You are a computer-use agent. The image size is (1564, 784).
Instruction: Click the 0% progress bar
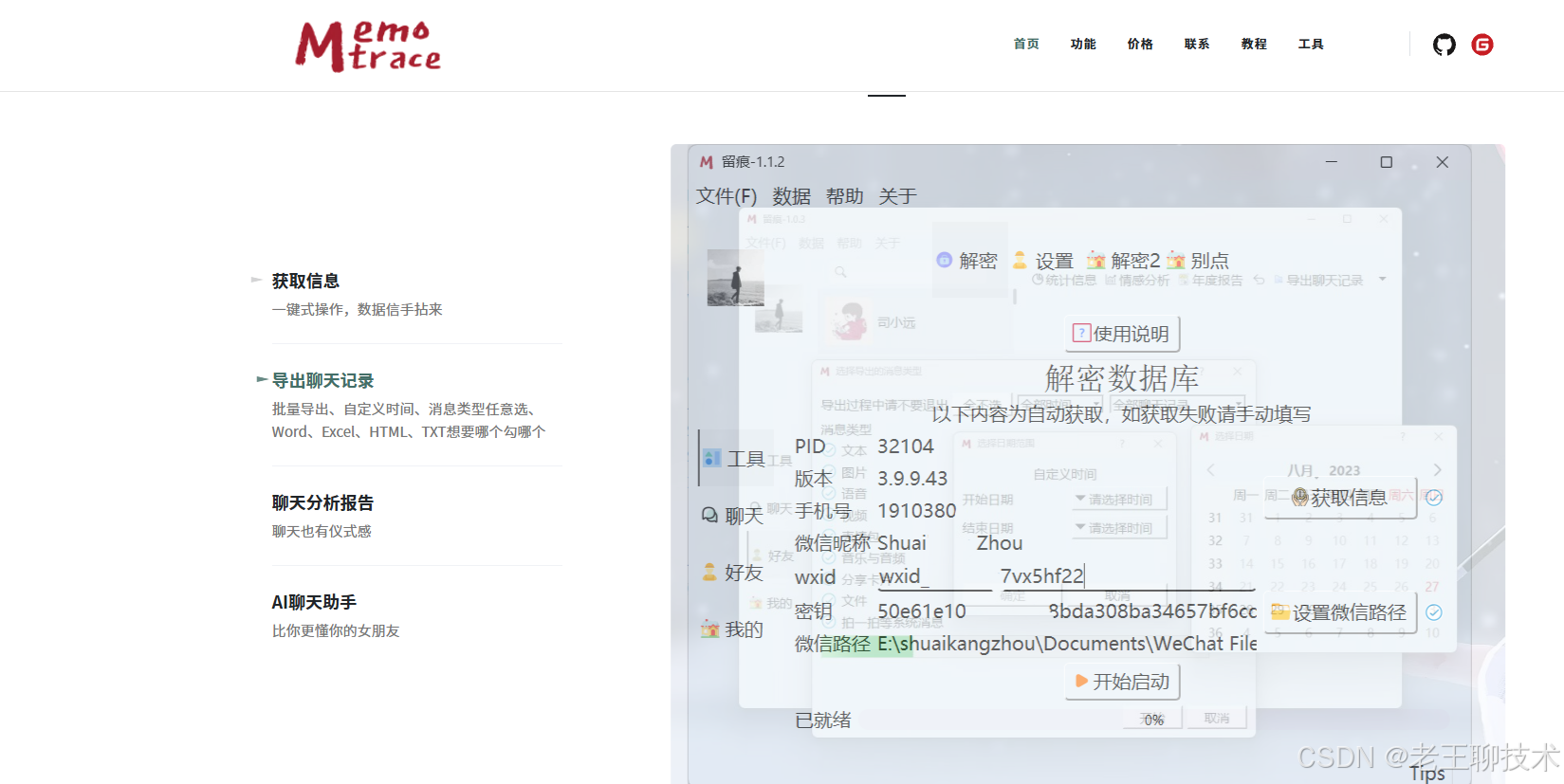pyautogui.click(x=1152, y=720)
